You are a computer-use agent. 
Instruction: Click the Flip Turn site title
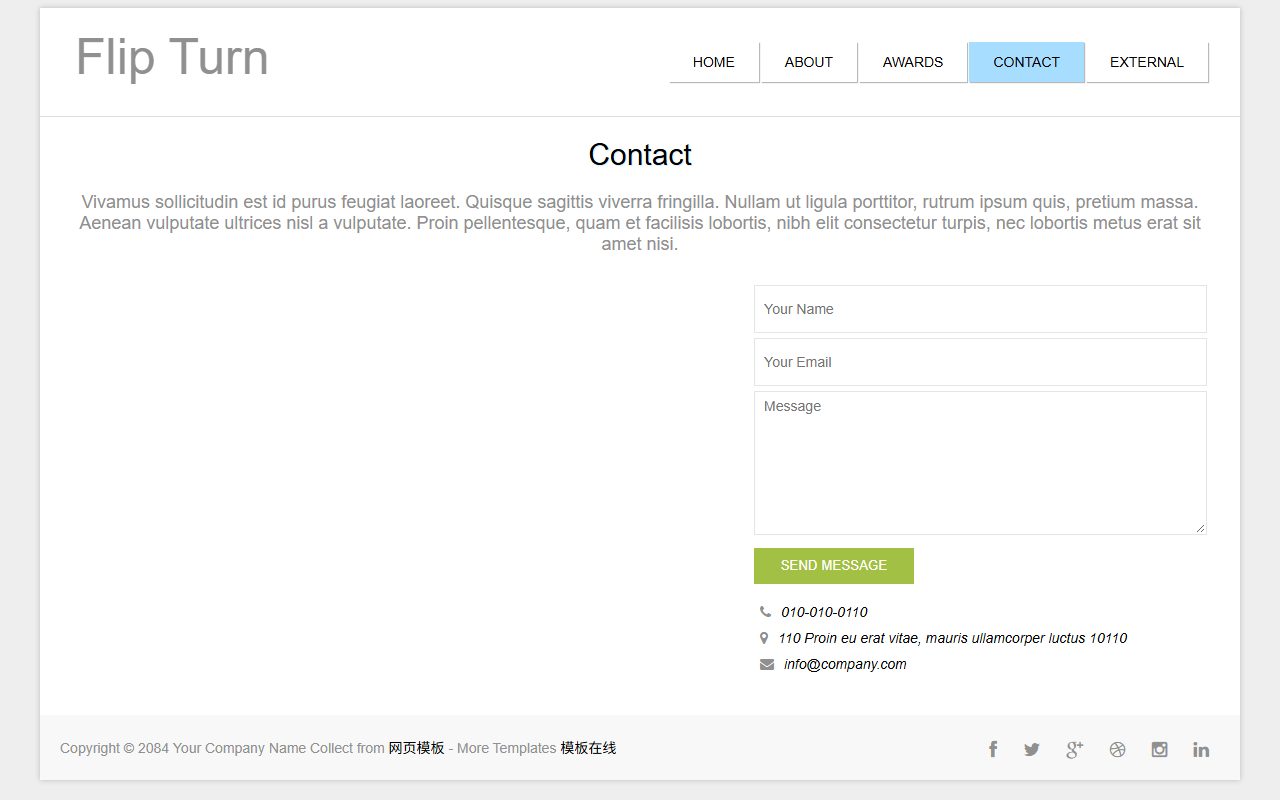pyautogui.click(x=172, y=57)
